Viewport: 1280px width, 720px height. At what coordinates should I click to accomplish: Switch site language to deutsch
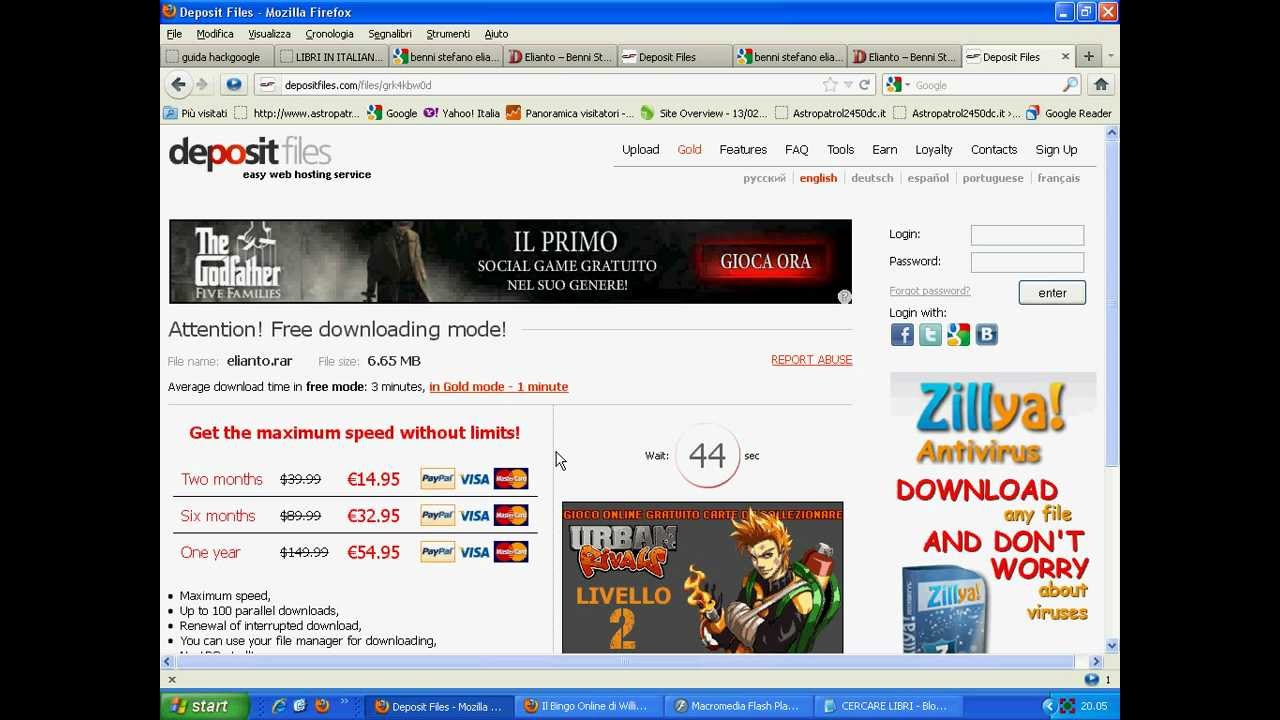pyautogui.click(x=872, y=178)
